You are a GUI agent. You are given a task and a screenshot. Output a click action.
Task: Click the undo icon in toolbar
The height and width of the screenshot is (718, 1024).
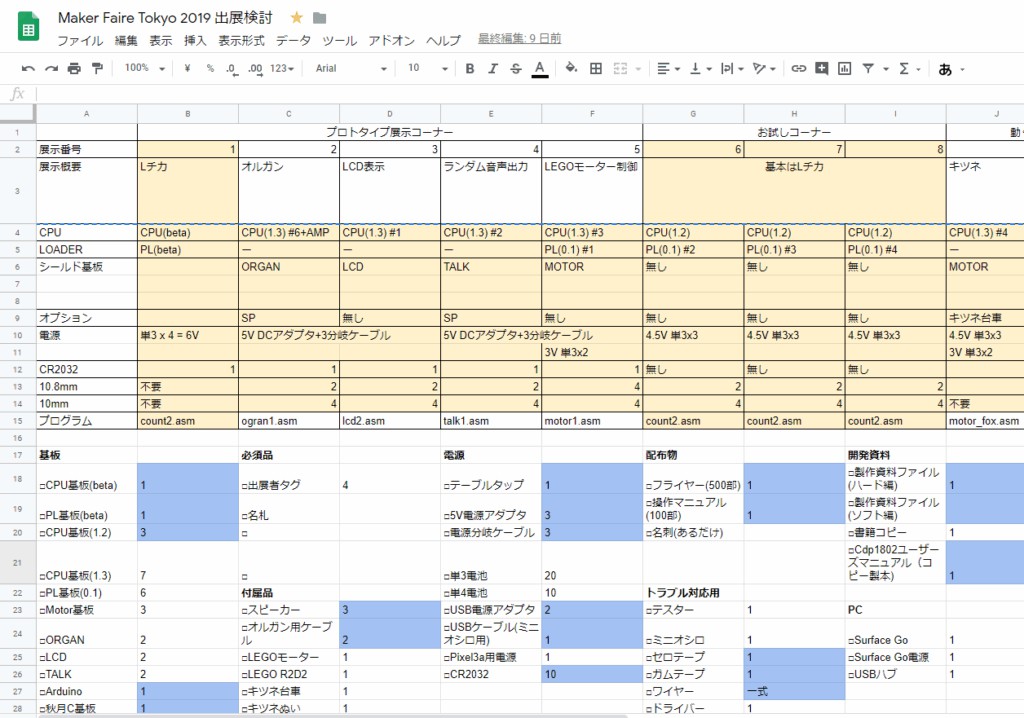tap(27, 69)
